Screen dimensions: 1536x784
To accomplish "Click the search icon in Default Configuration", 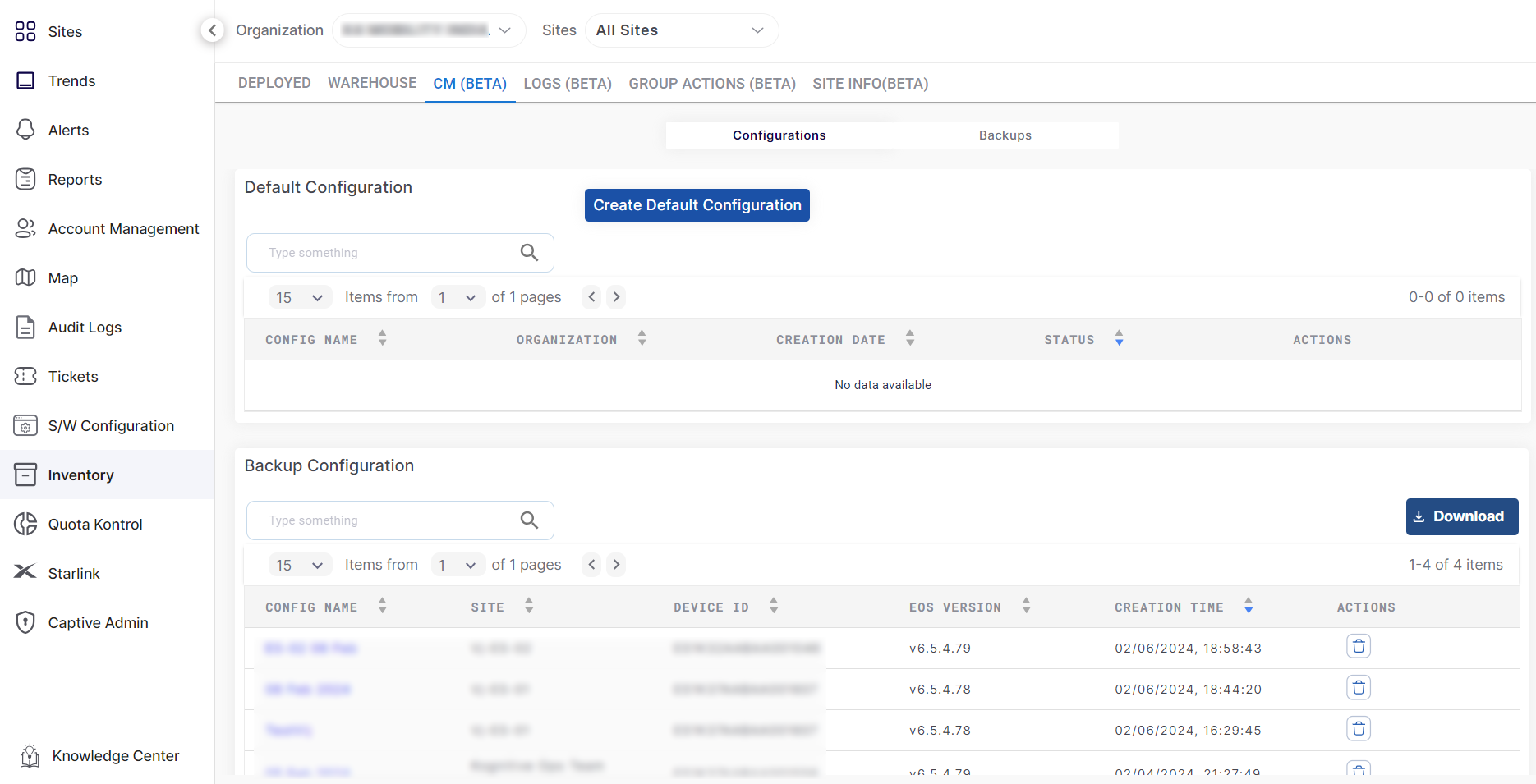I will 529,253.
